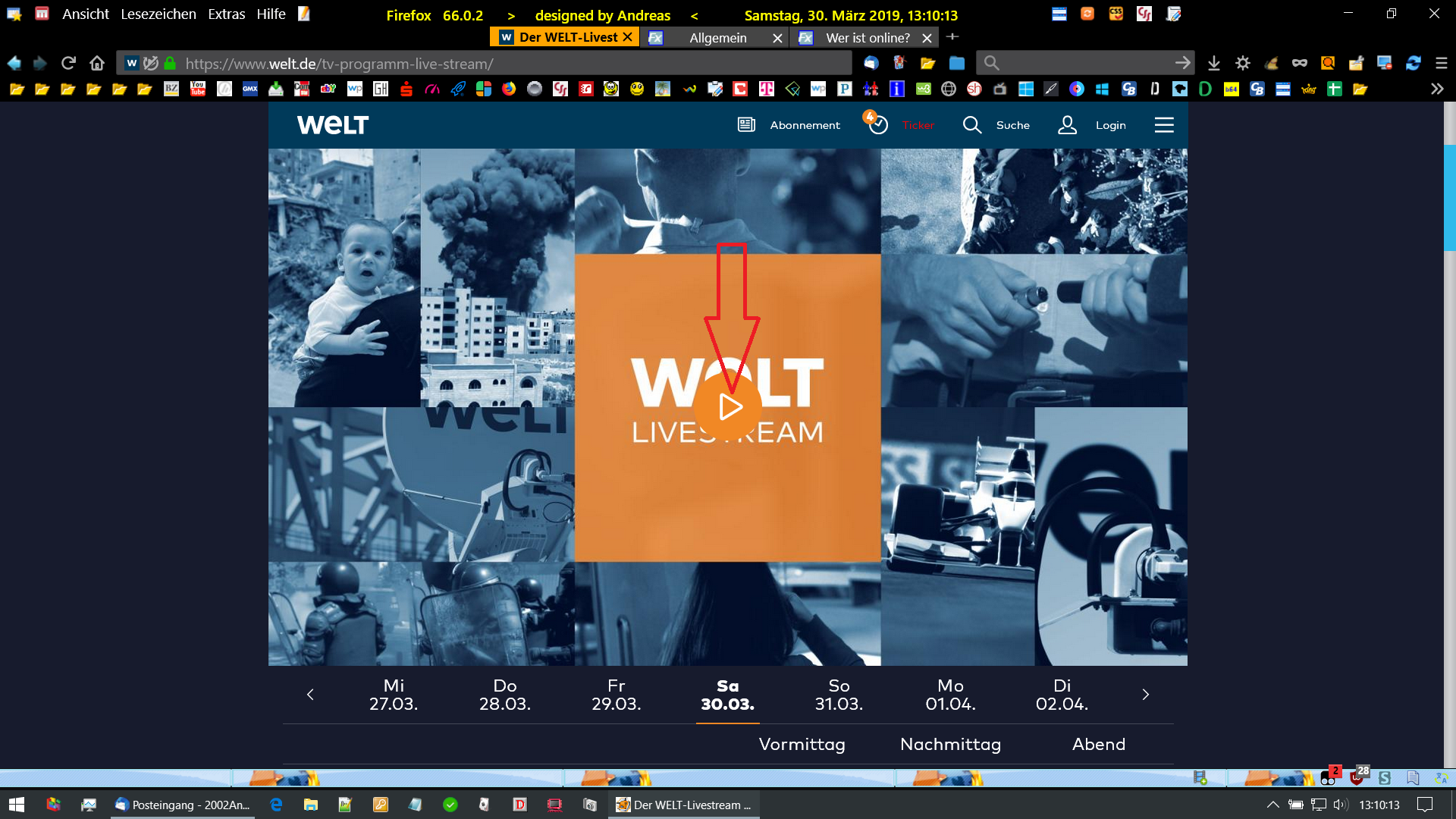
Task: Open the Lesezeichen menu
Action: (x=158, y=14)
